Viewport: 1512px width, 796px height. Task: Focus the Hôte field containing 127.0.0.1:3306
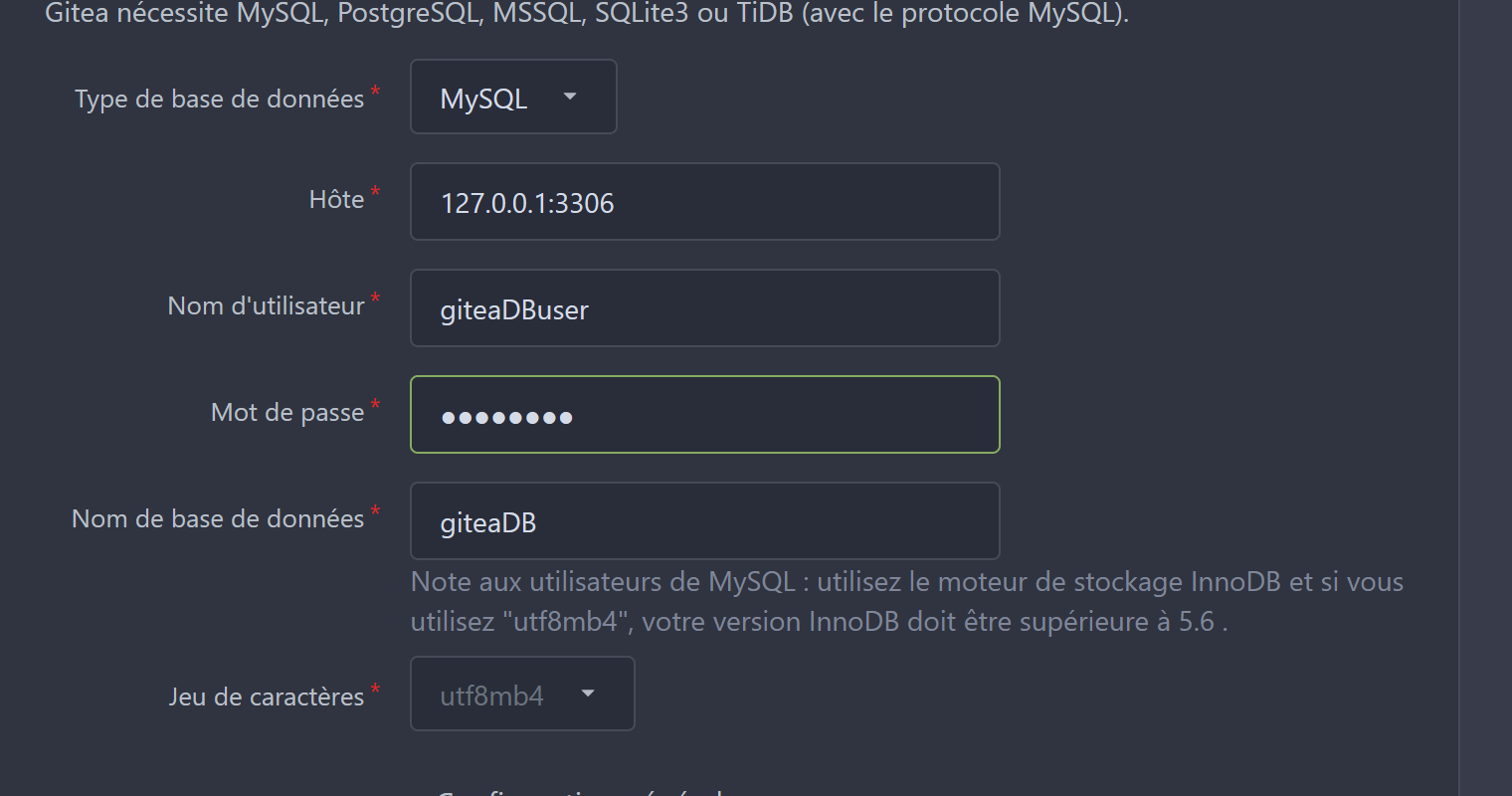(704, 202)
